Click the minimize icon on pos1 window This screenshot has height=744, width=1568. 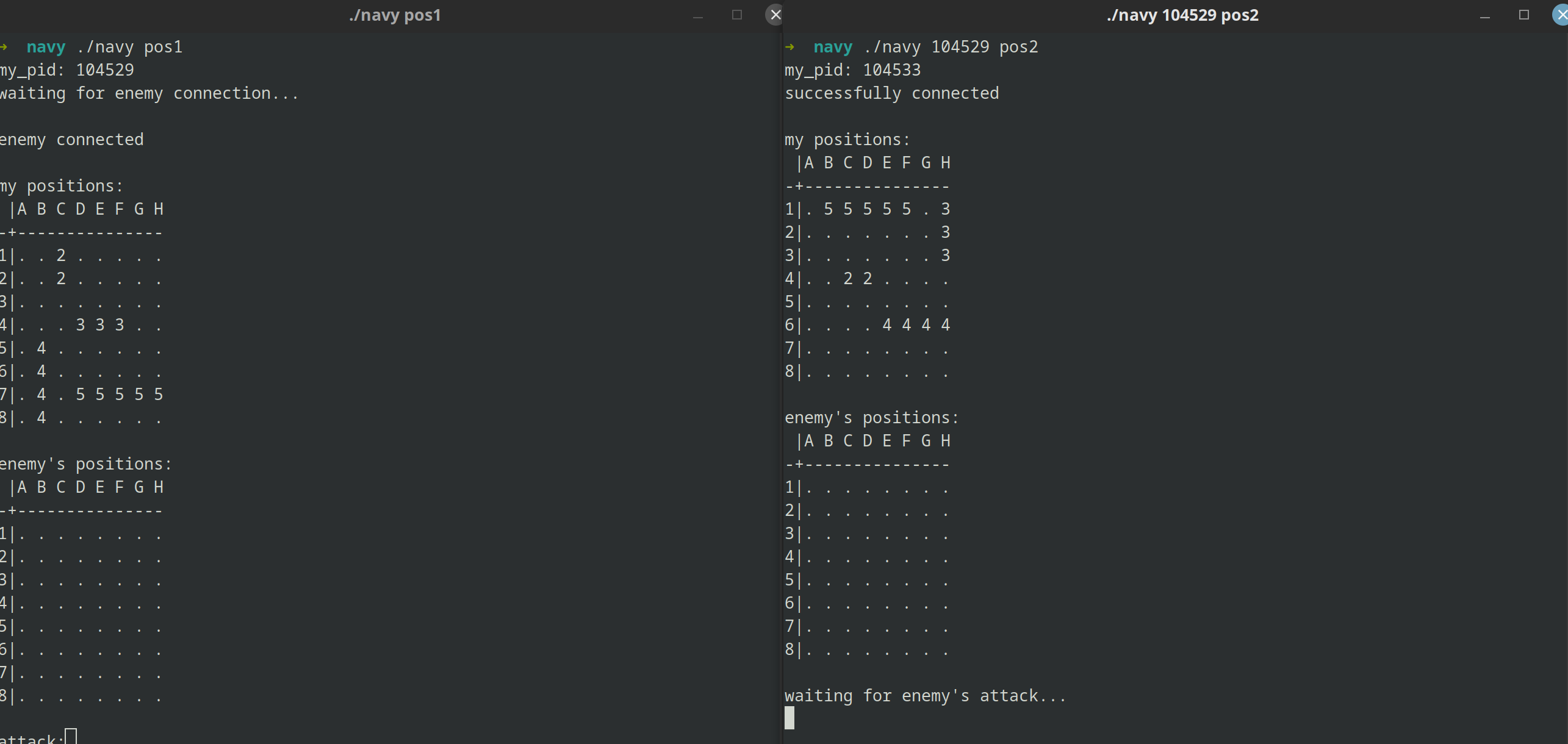(698, 15)
